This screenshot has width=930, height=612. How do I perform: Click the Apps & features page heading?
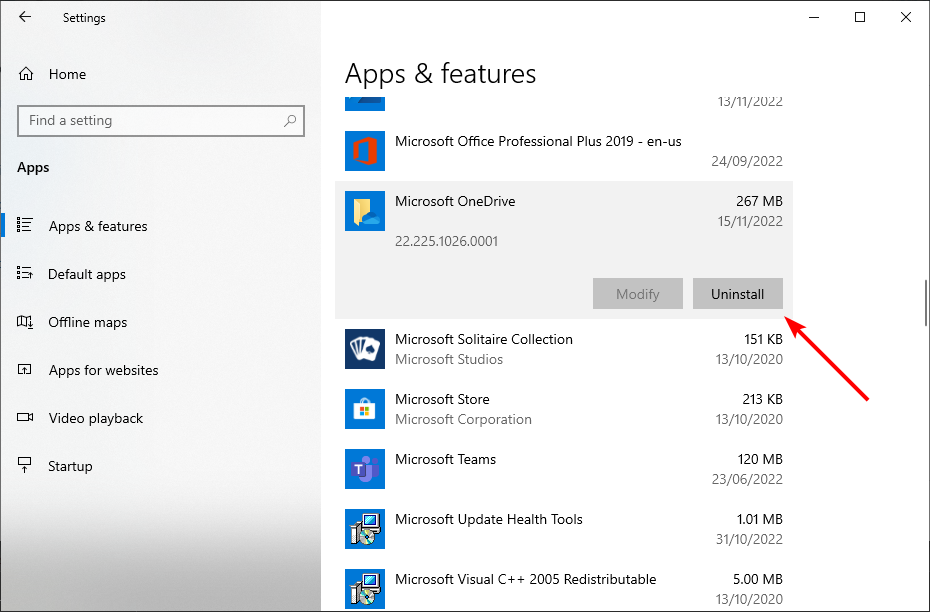440,74
